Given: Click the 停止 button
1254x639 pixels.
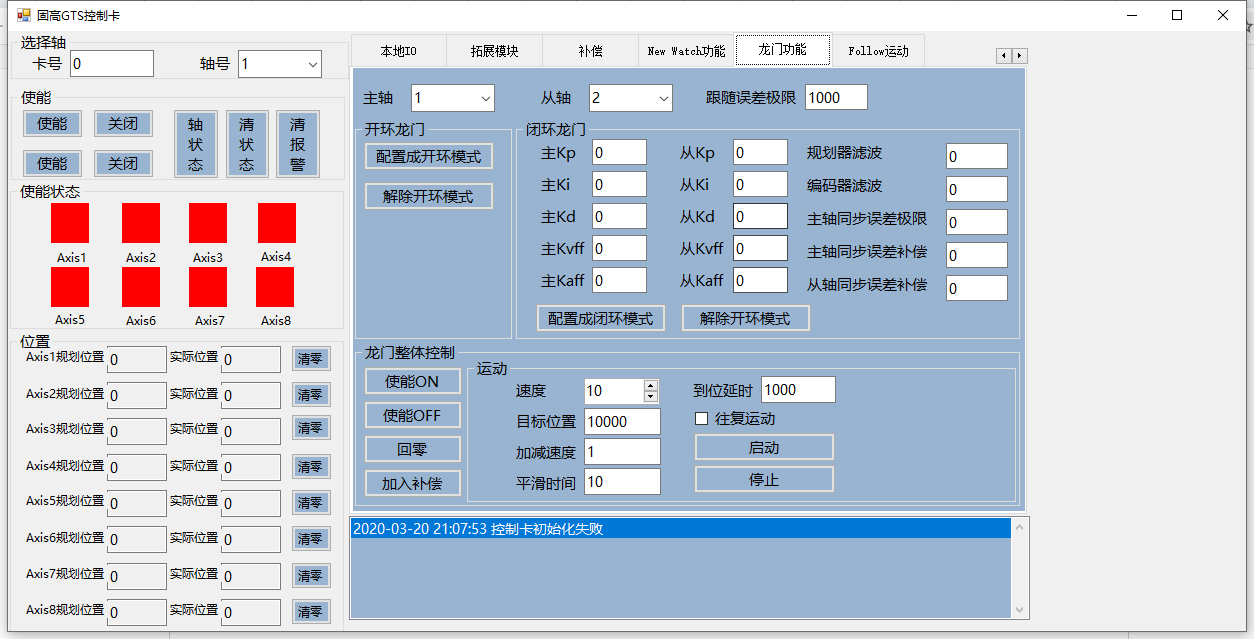Looking at the screenshot, I should coord(764,479).
